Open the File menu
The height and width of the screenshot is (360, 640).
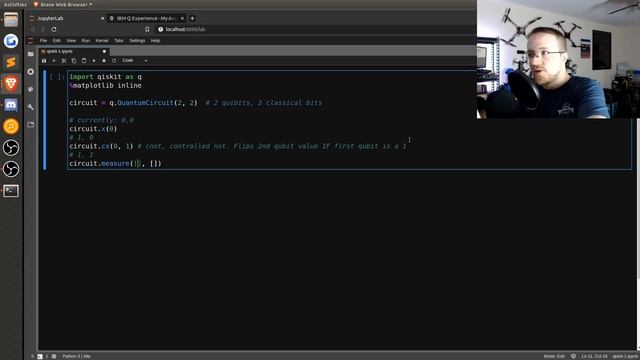click(x=43, y=41)
